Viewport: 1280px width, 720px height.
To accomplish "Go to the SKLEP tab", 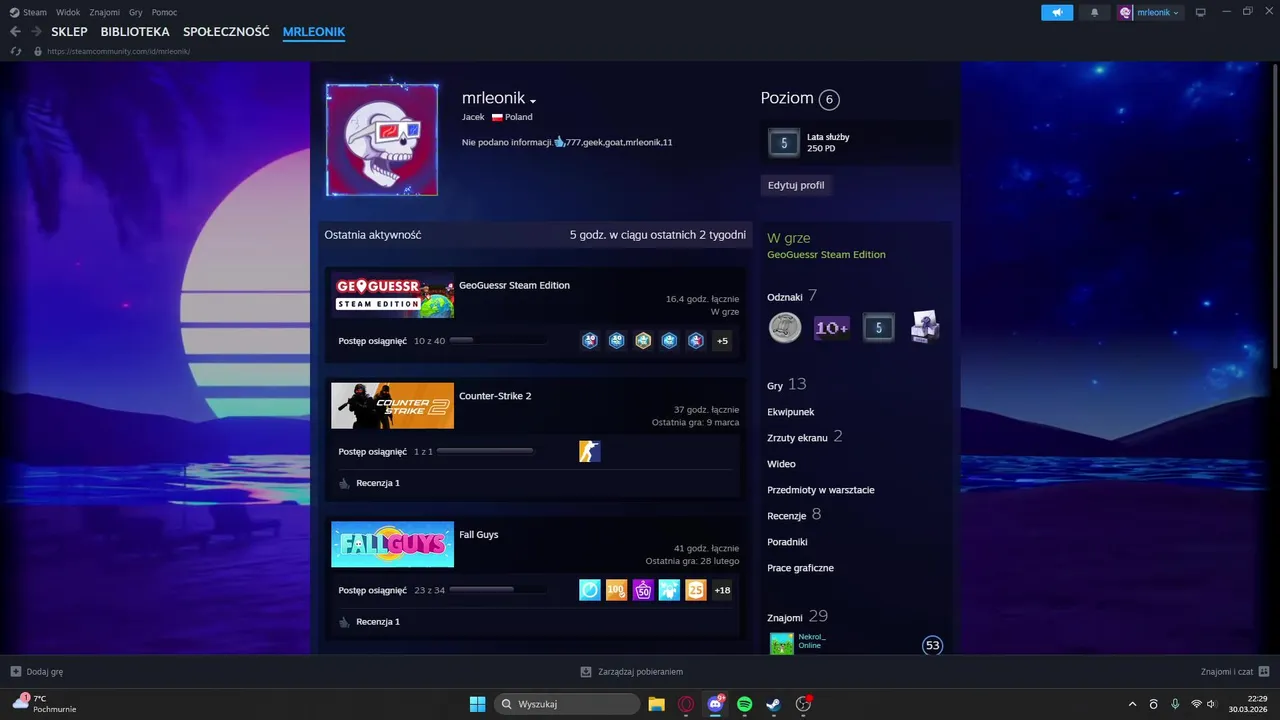I will pos(69,32).
